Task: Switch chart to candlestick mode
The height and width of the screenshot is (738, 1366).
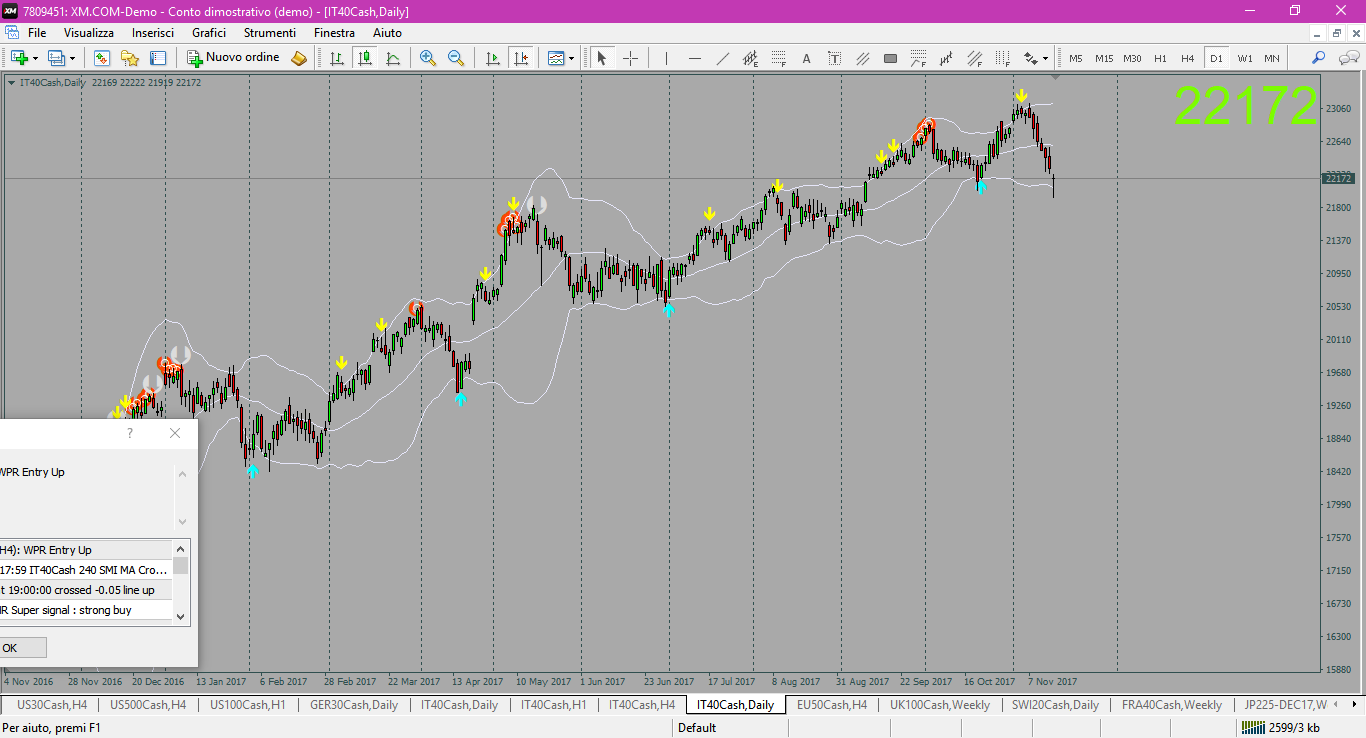Action: [365, 58]
